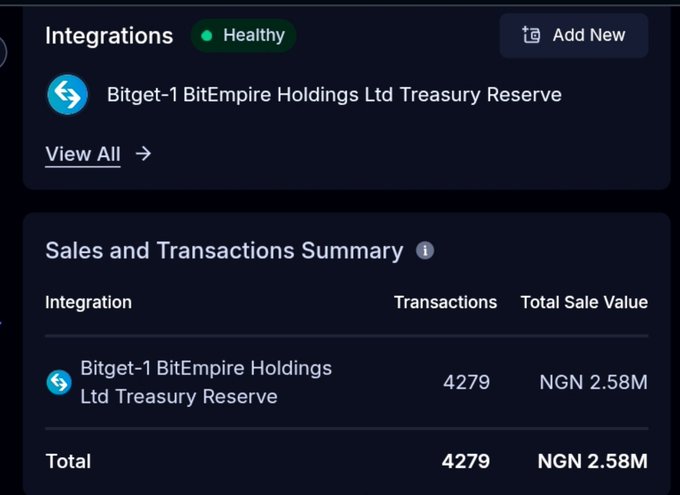
Task: Click the Integration column header
Action: (88, 302)
